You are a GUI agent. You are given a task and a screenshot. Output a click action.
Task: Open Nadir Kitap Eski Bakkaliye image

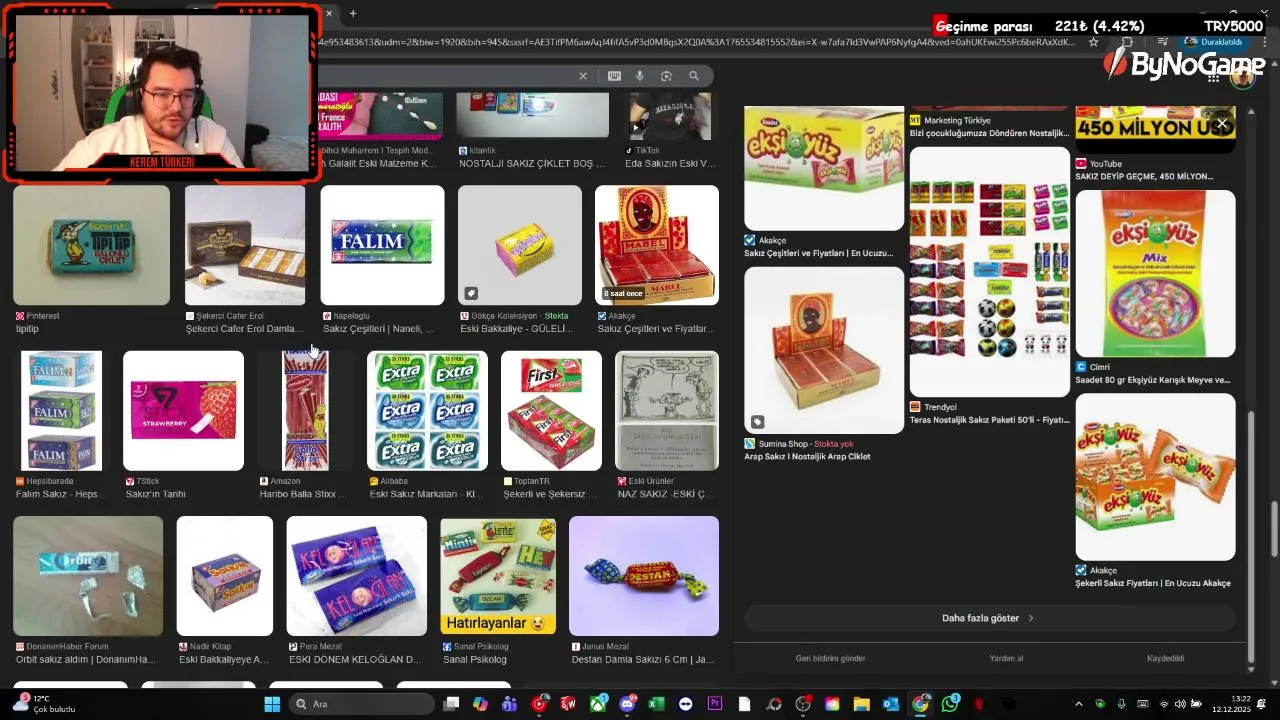tap(224, 576)
